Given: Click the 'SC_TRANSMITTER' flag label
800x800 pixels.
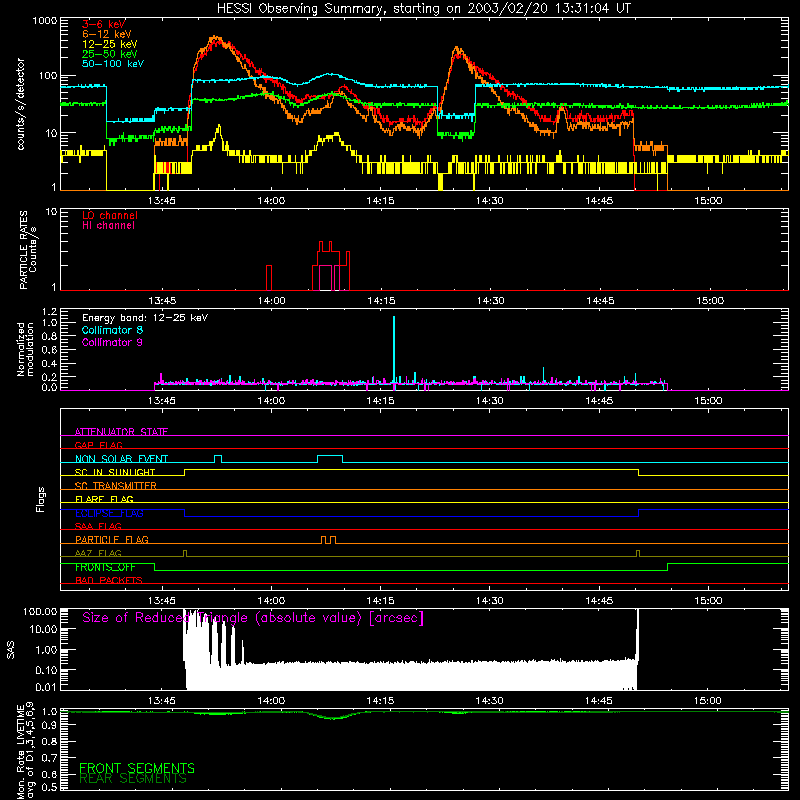Looking at the screenshot, I should [x=116, y=485].
